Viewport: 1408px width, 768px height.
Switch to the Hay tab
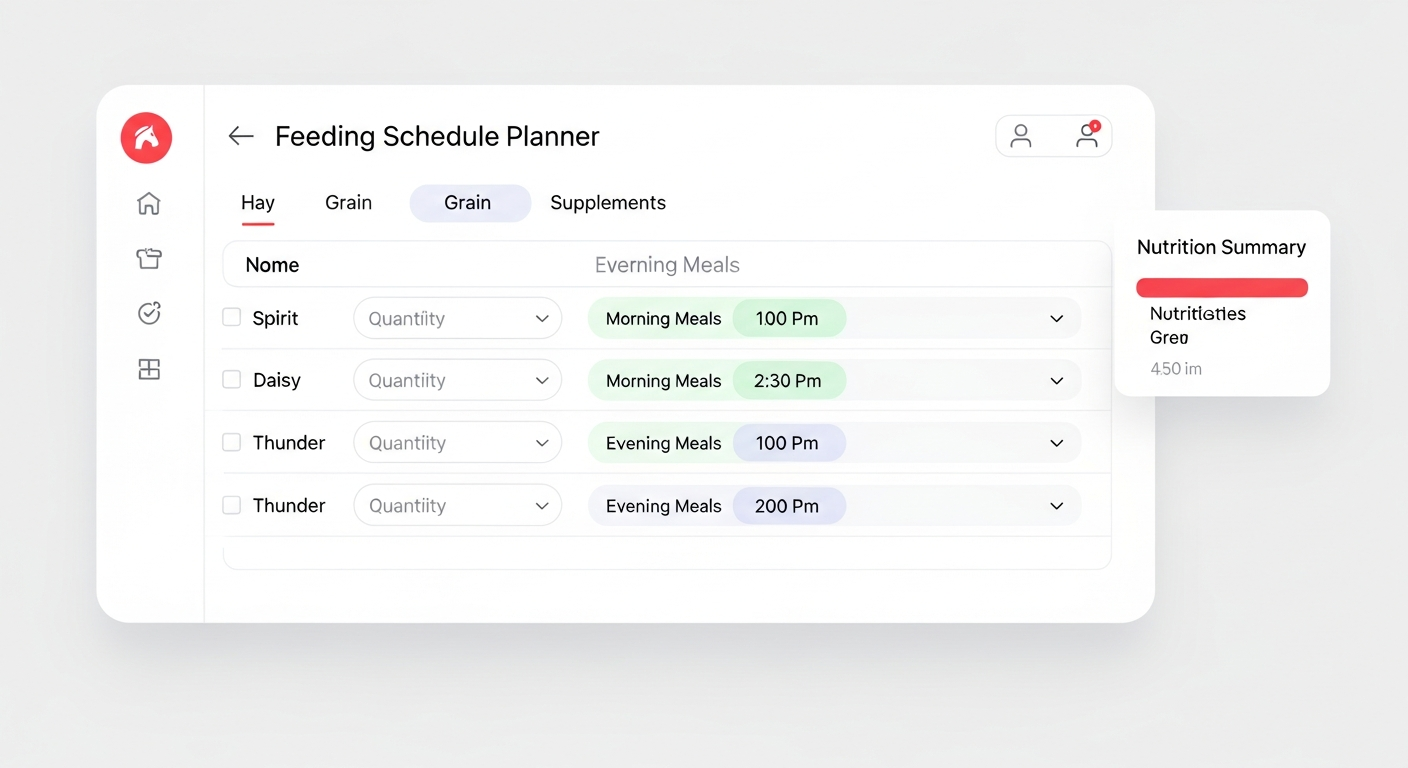(x=258, y=203)
